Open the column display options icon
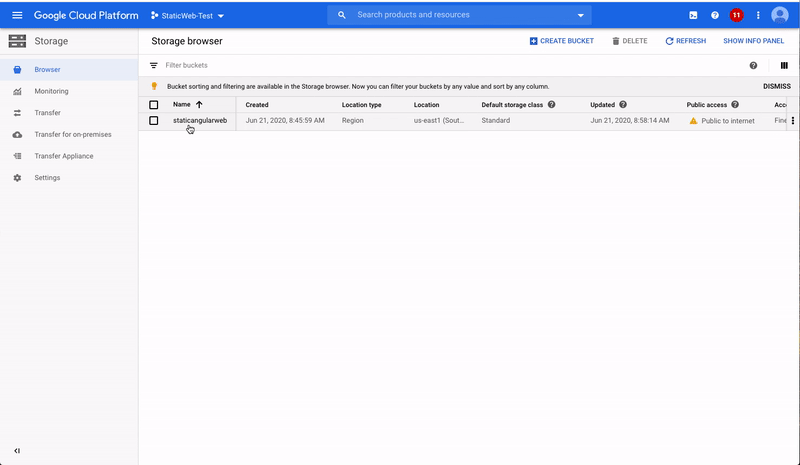Screen dimensions: 800x465 tap(784, 65)
